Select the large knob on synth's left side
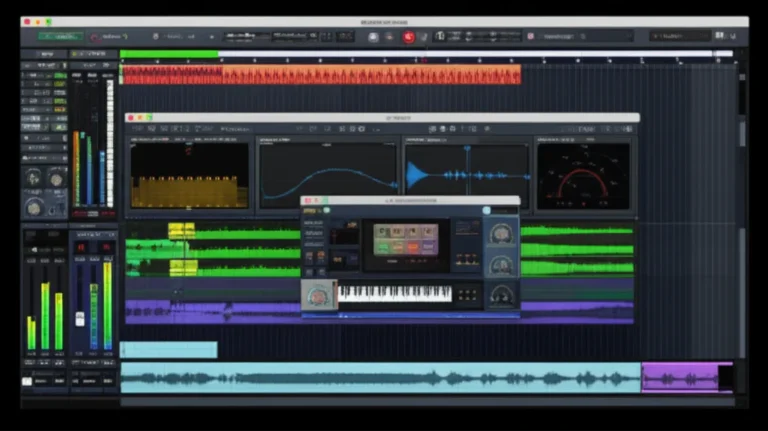This screenshot has height=431, width=768. click(318, 295)
